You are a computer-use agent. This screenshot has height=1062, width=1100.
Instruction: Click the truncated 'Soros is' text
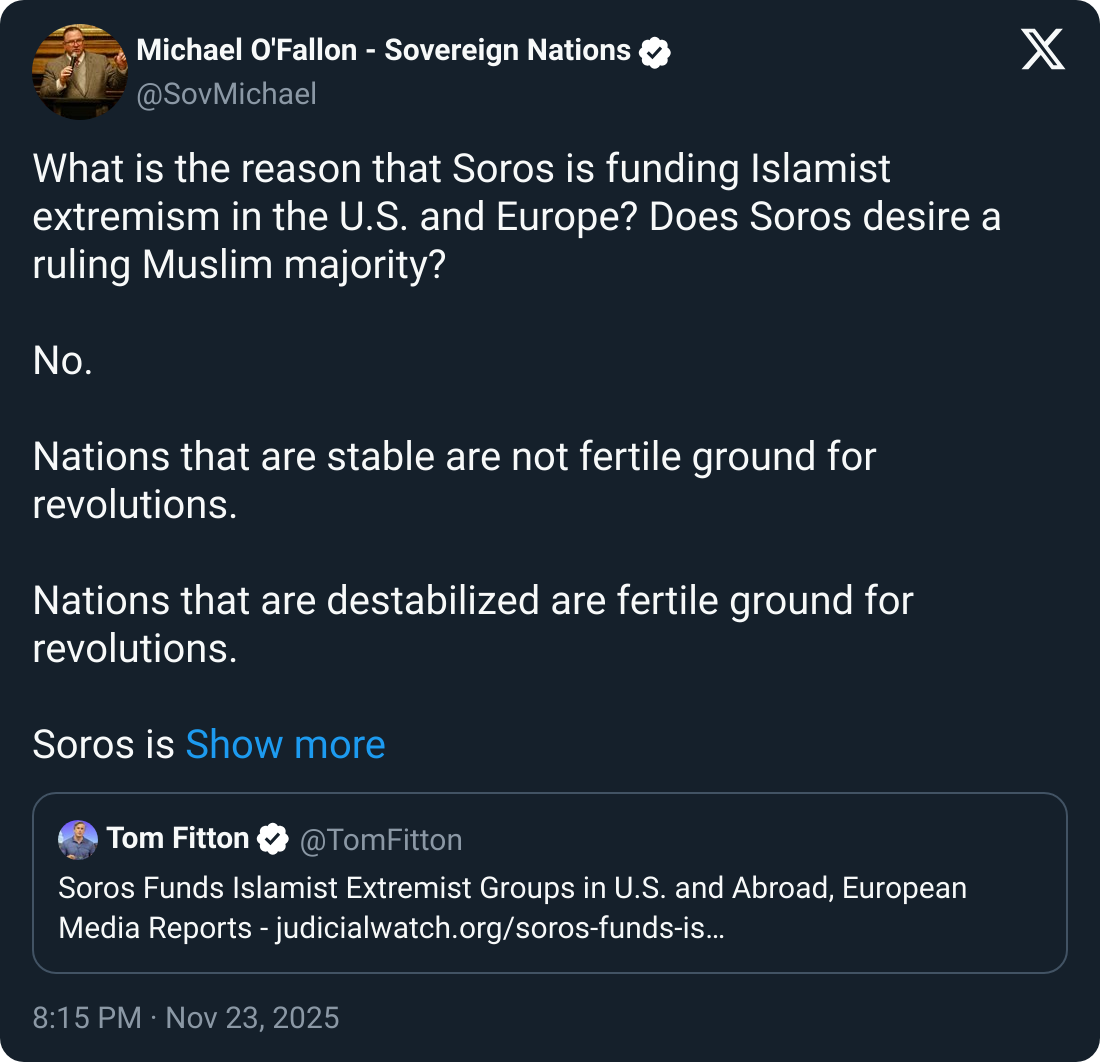click(x=104, y=745)
